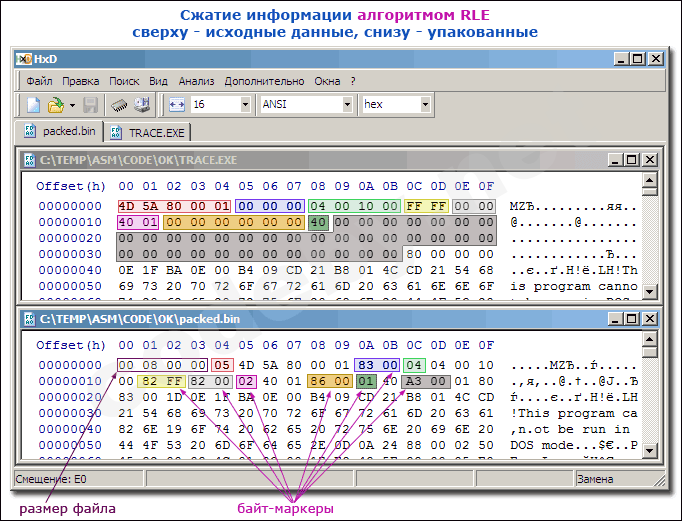Image resolution: width=682 pixels, height=521 pixels.
Task: Open the Дополнительно menu
Action: (264, 81)
